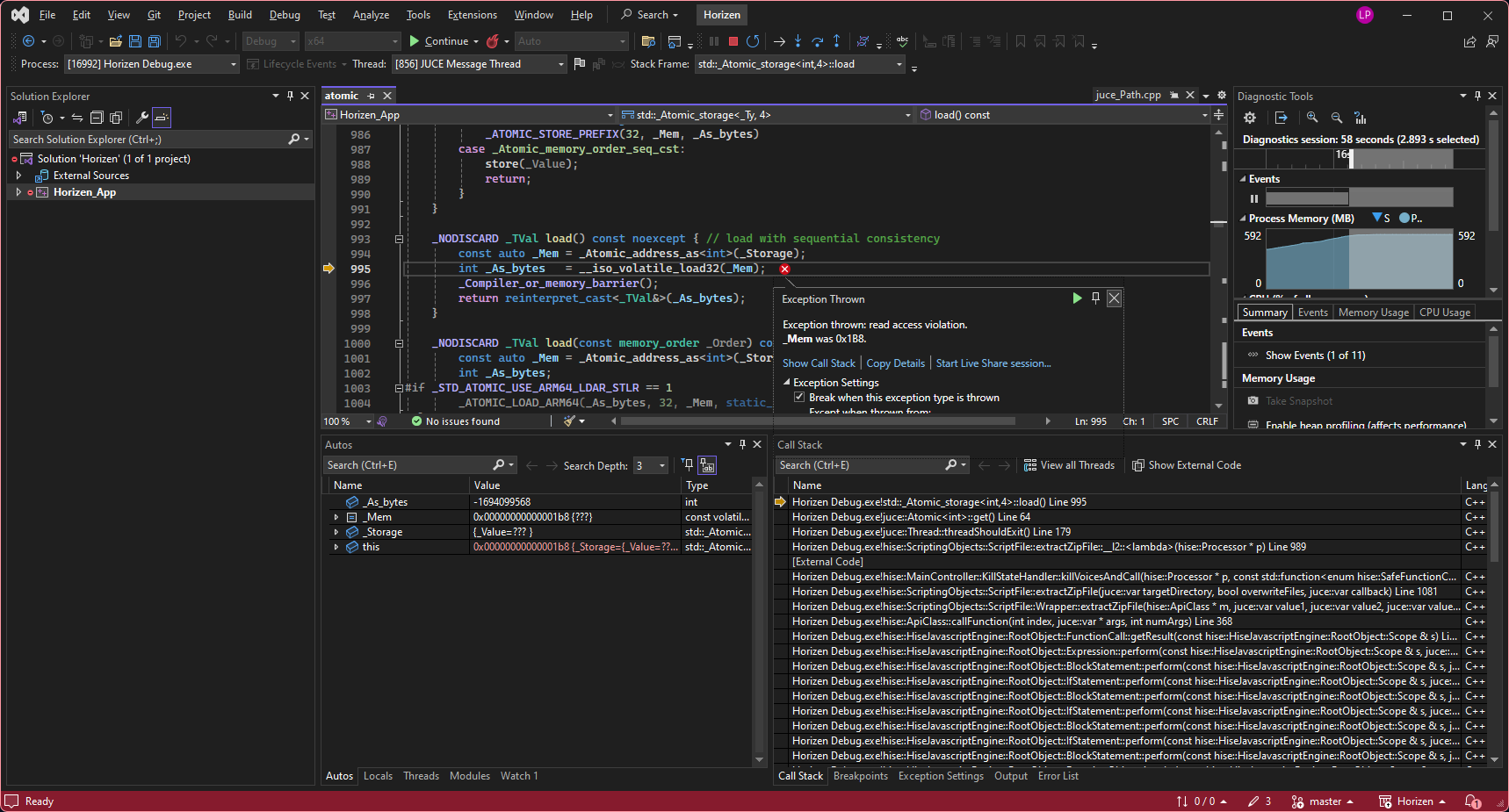Toggle Show External Code in Call Stack

1186,465
